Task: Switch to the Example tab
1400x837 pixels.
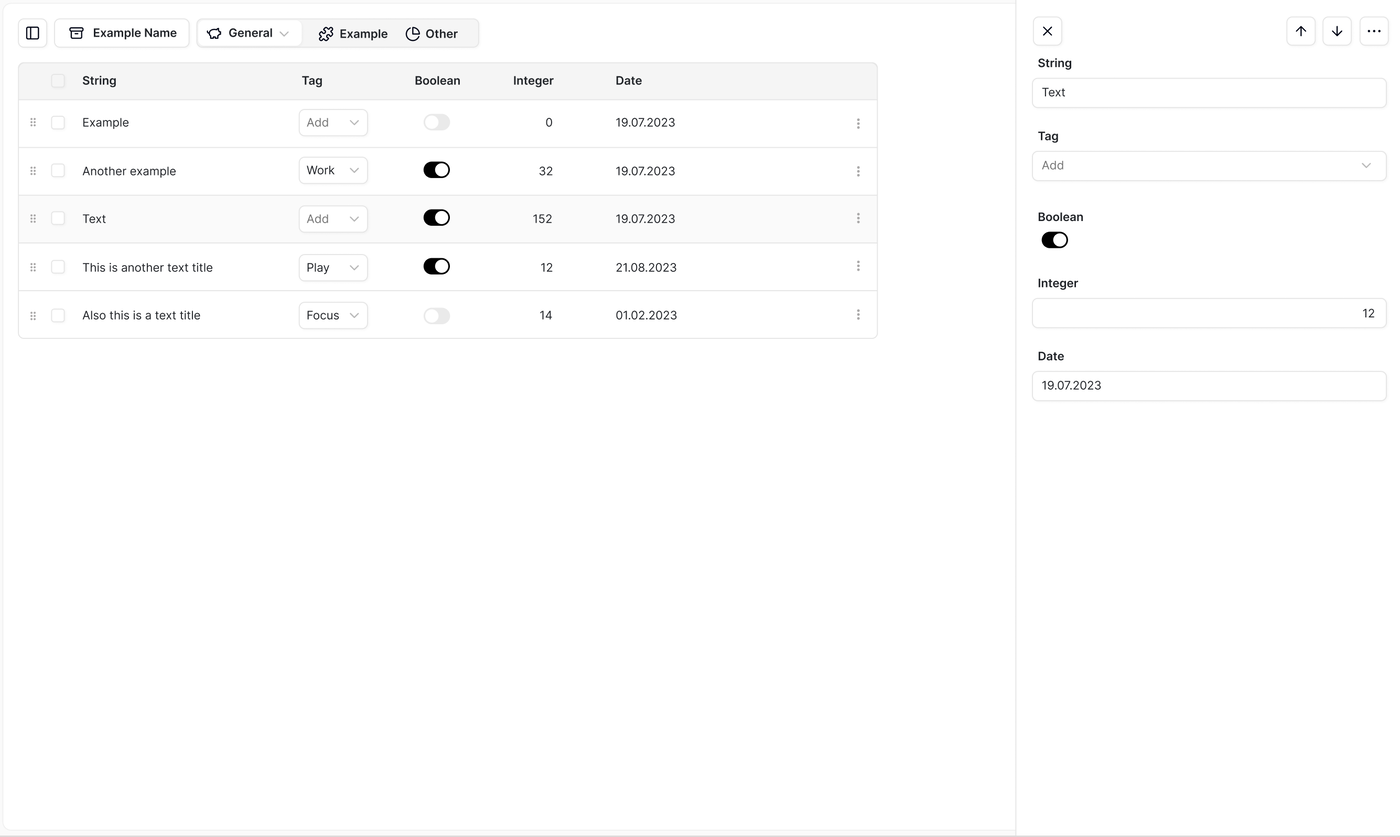Action: pos(353,34)
